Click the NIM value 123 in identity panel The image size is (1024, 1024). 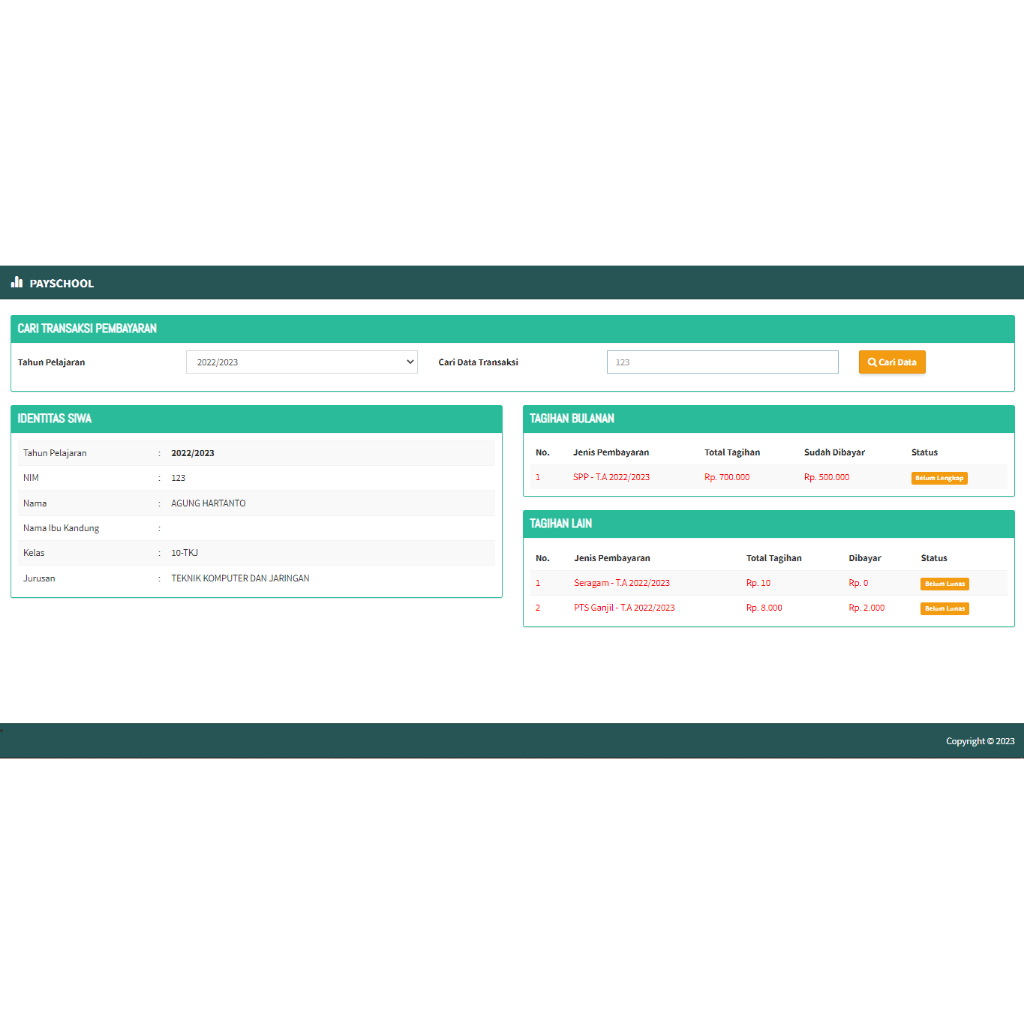(x=178, y=478)
